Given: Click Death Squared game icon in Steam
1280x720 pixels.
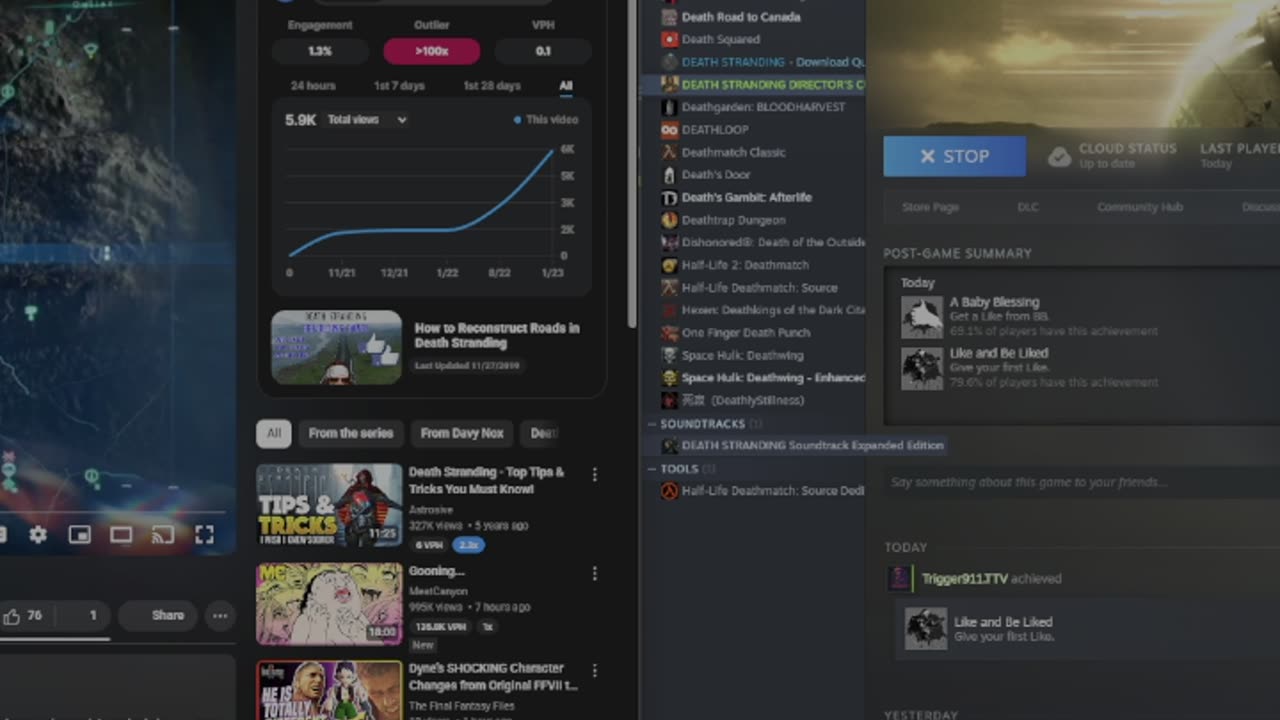Looking at the screenshot, I should (670, 39).
